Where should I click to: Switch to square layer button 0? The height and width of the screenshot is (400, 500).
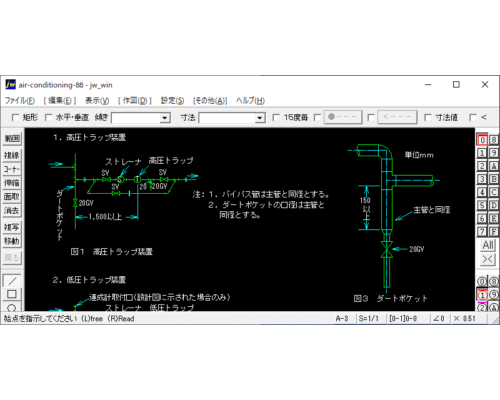[x=482, y=140]
